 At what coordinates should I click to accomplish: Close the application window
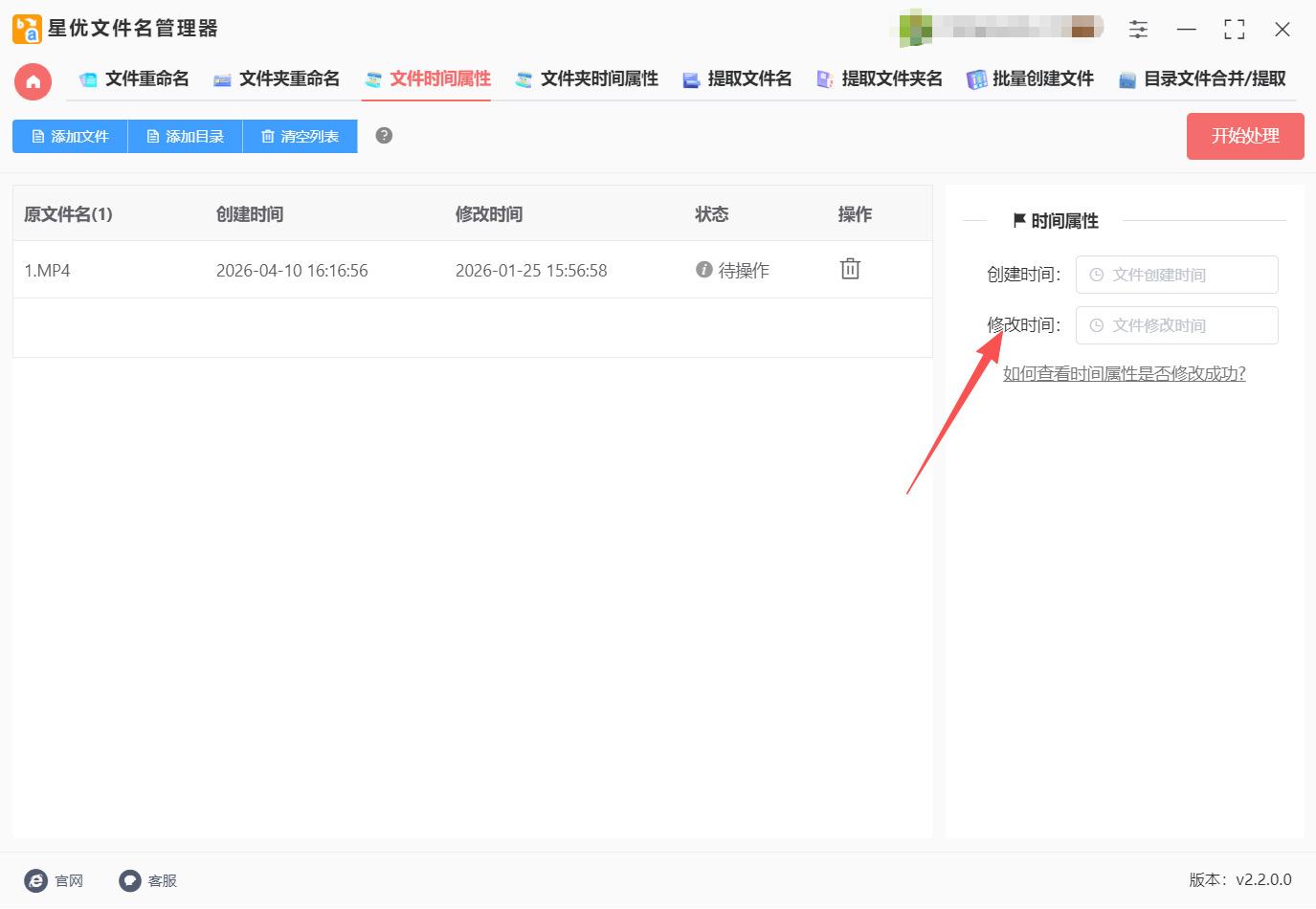(x=1283, y=30)
